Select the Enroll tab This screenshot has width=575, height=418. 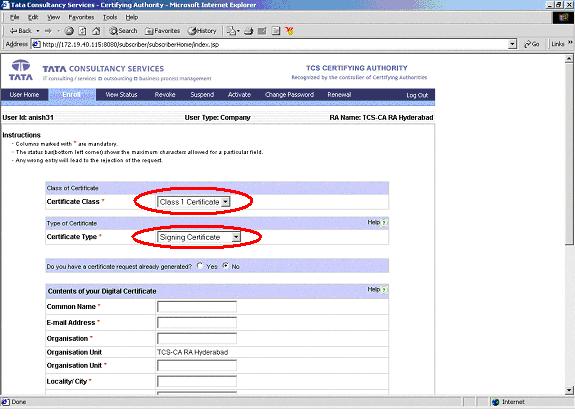pos(72,95)
